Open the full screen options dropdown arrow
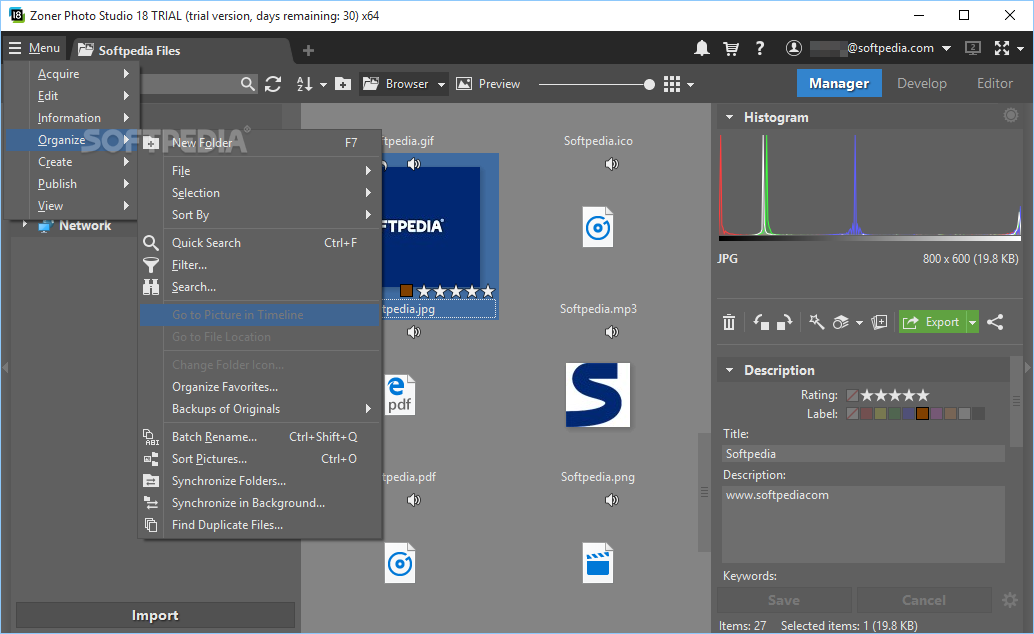1034x634 pixels. [x=1020, y=48]
